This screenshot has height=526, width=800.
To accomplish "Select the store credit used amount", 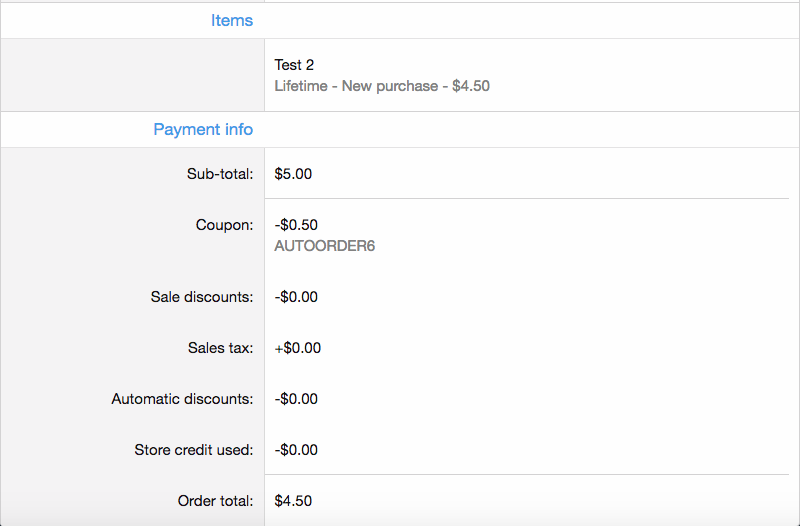I will click(296, 450).
